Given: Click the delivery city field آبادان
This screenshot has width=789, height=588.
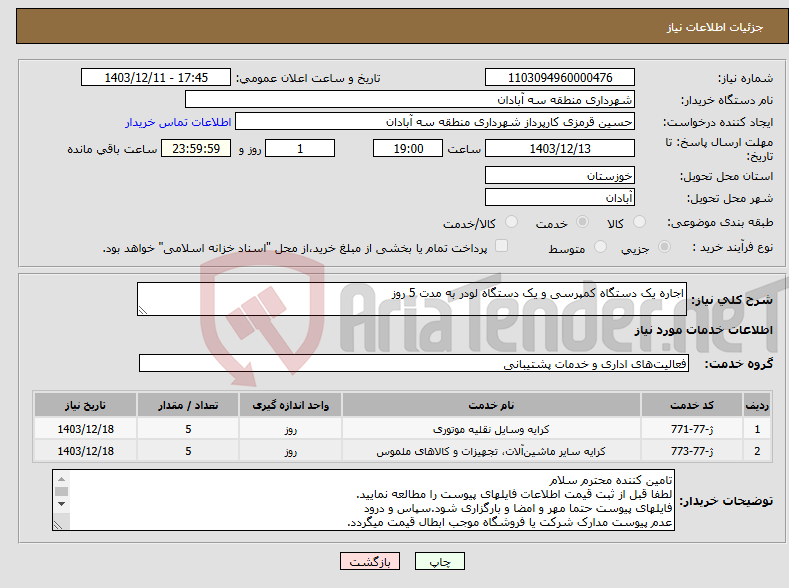Looking at the screenshot, I should (560, 197).
